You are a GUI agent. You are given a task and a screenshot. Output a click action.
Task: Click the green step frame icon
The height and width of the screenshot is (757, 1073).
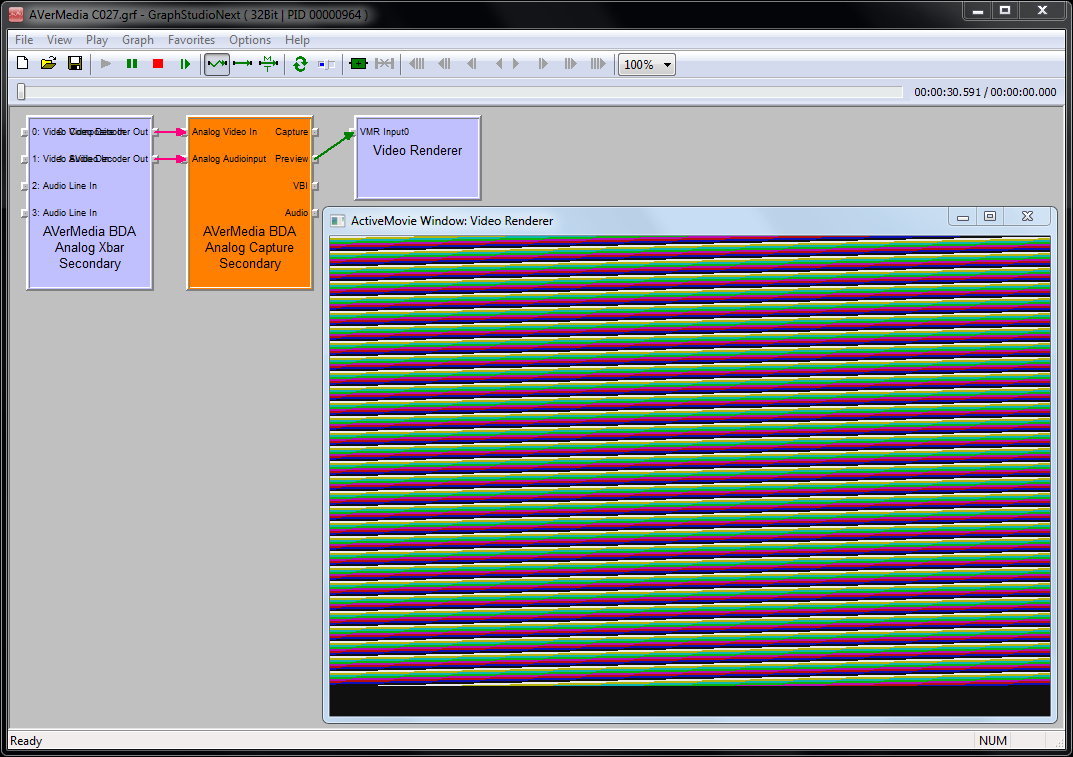tap(185, 64)
